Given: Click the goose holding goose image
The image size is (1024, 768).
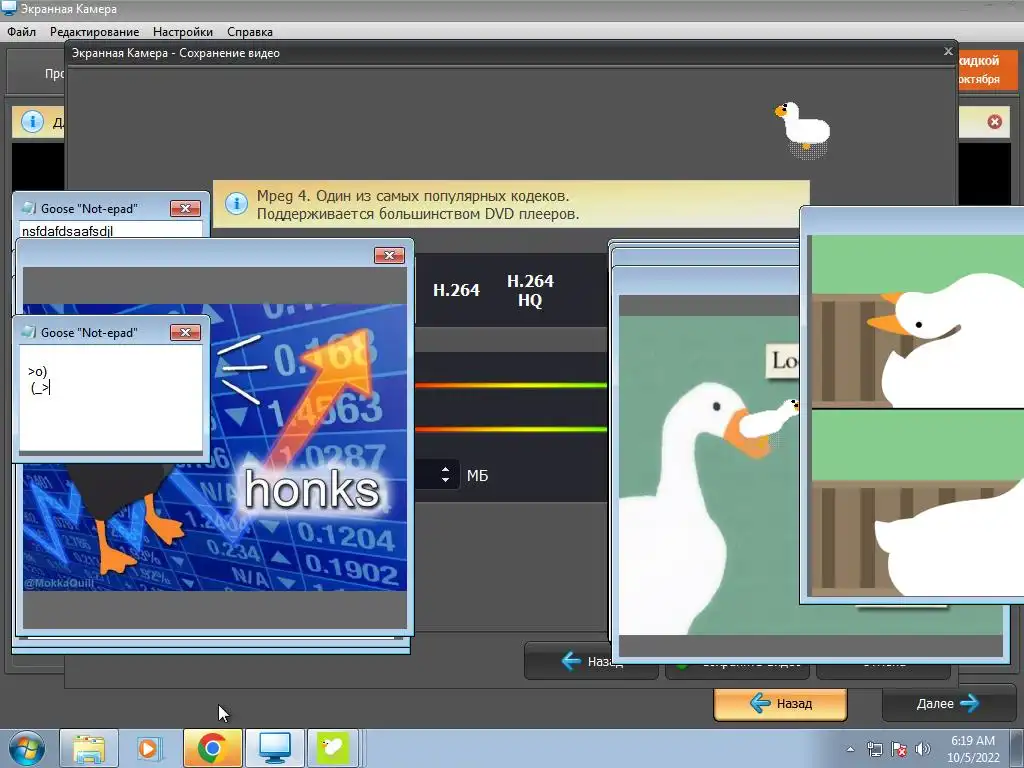Looking at the screenshot, I should pos(709,475).
